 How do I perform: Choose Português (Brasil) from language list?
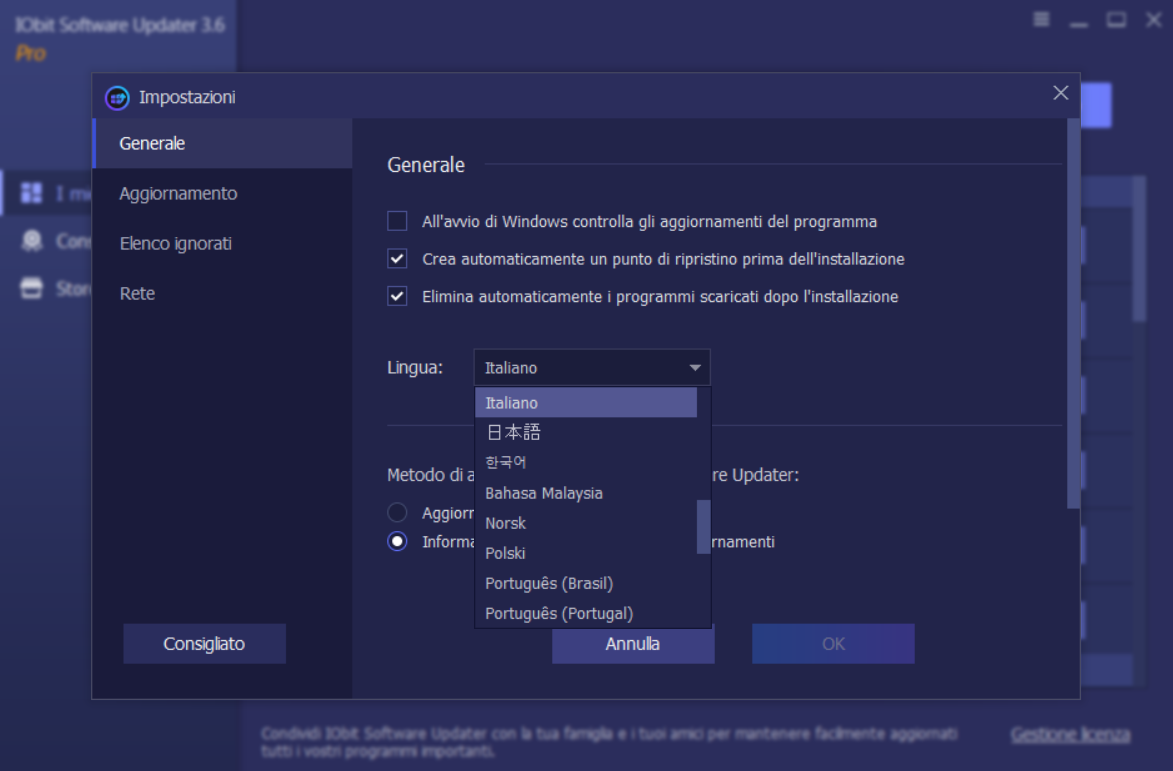coord(586,583)
